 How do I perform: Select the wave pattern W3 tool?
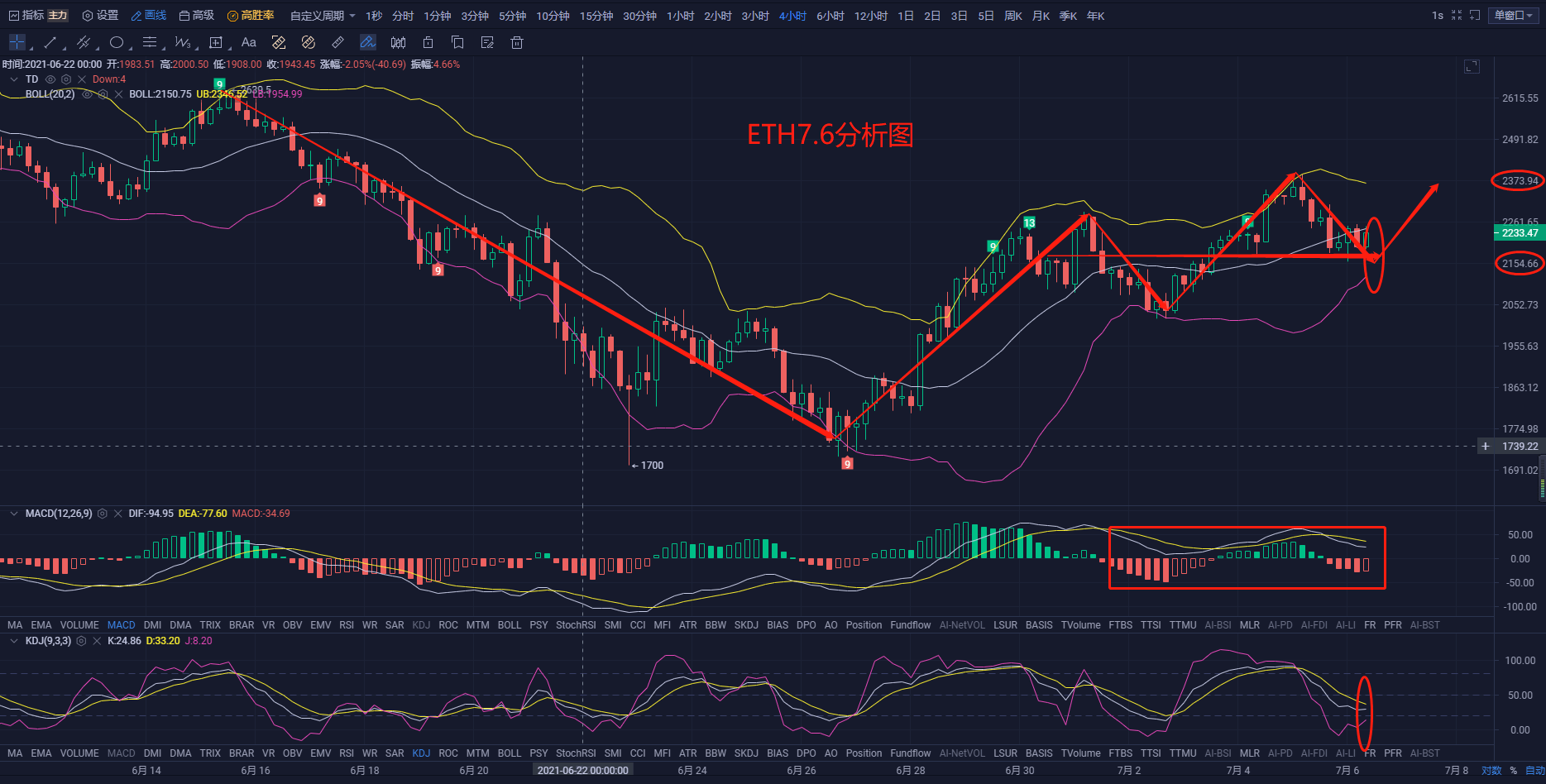183,42
